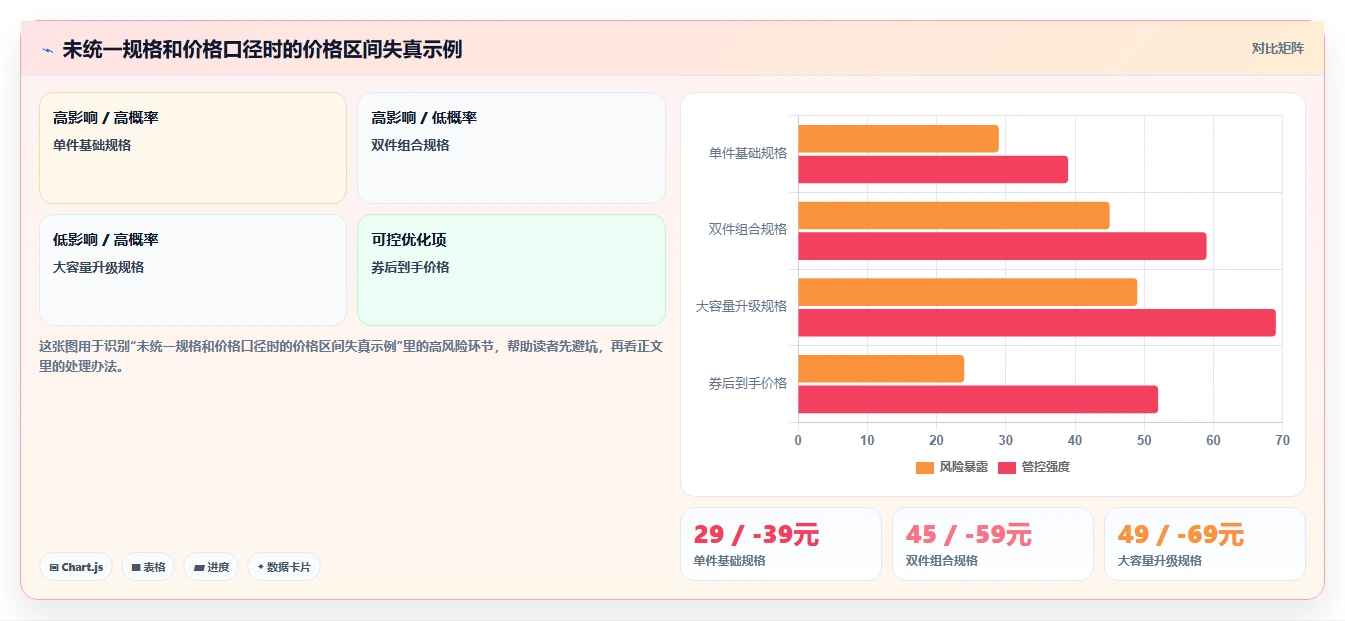The width and height of the screenshot is (1345, 621).
Task: Select the 低影响 / 高概率 card
Action: tap(193, 270)
